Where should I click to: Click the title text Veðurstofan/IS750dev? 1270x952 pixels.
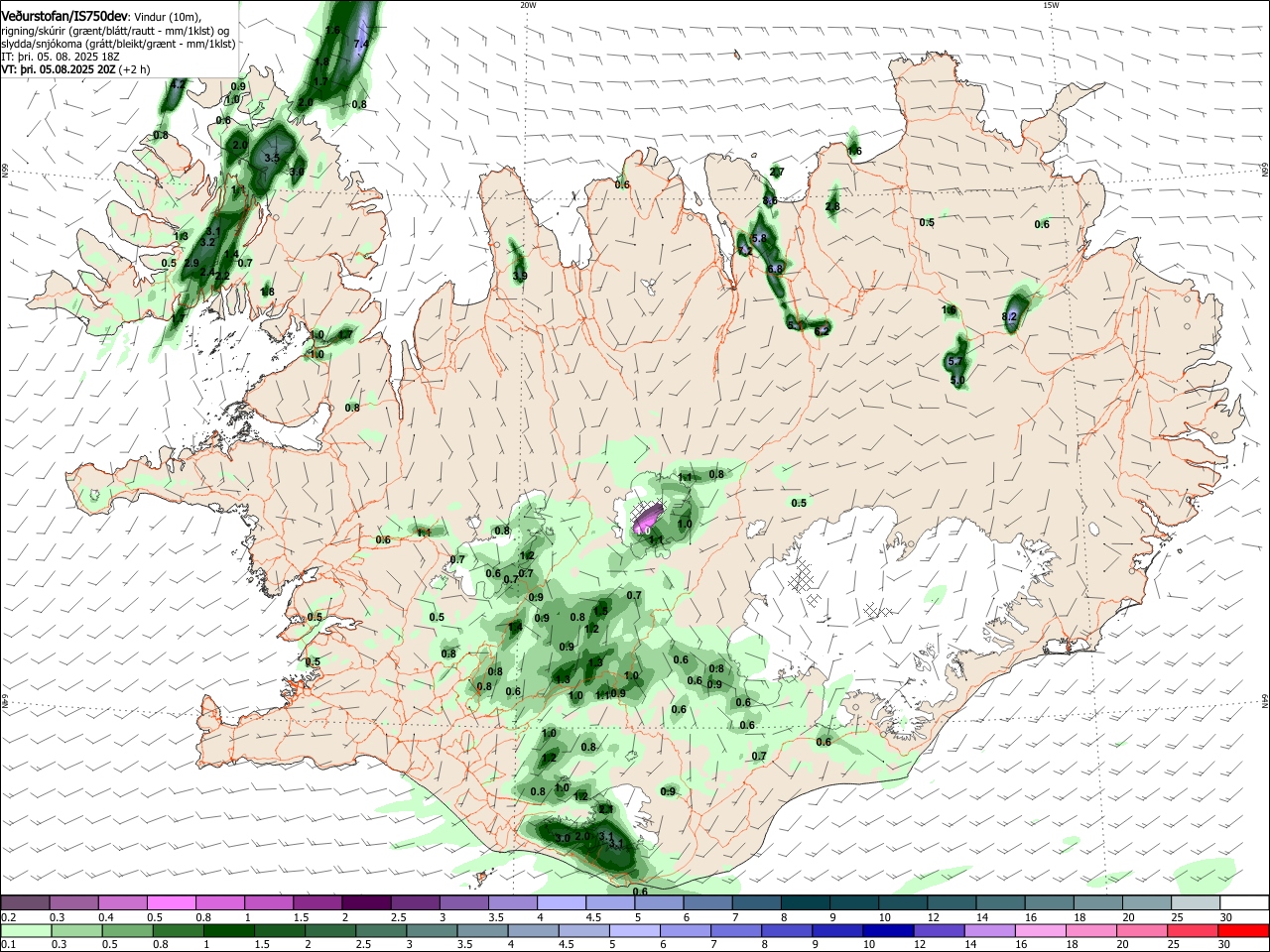pos(64,17)
